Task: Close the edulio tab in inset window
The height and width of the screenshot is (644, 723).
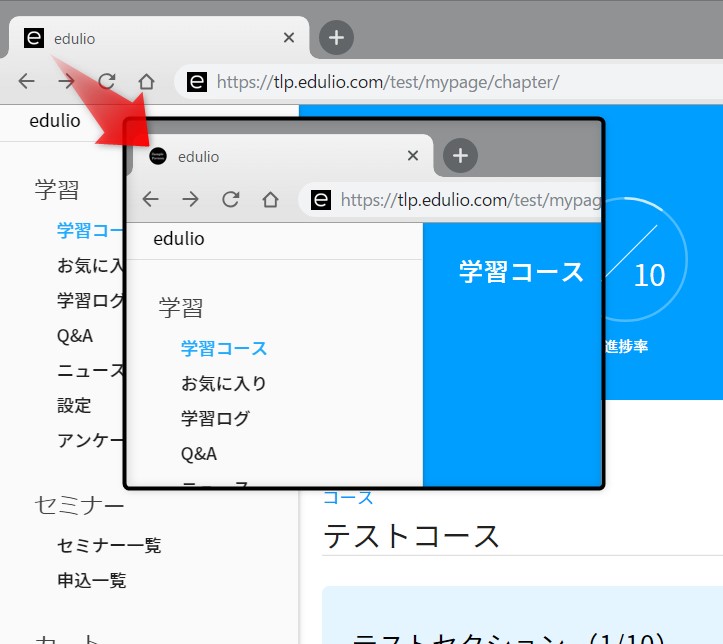Action: [413, 155]
